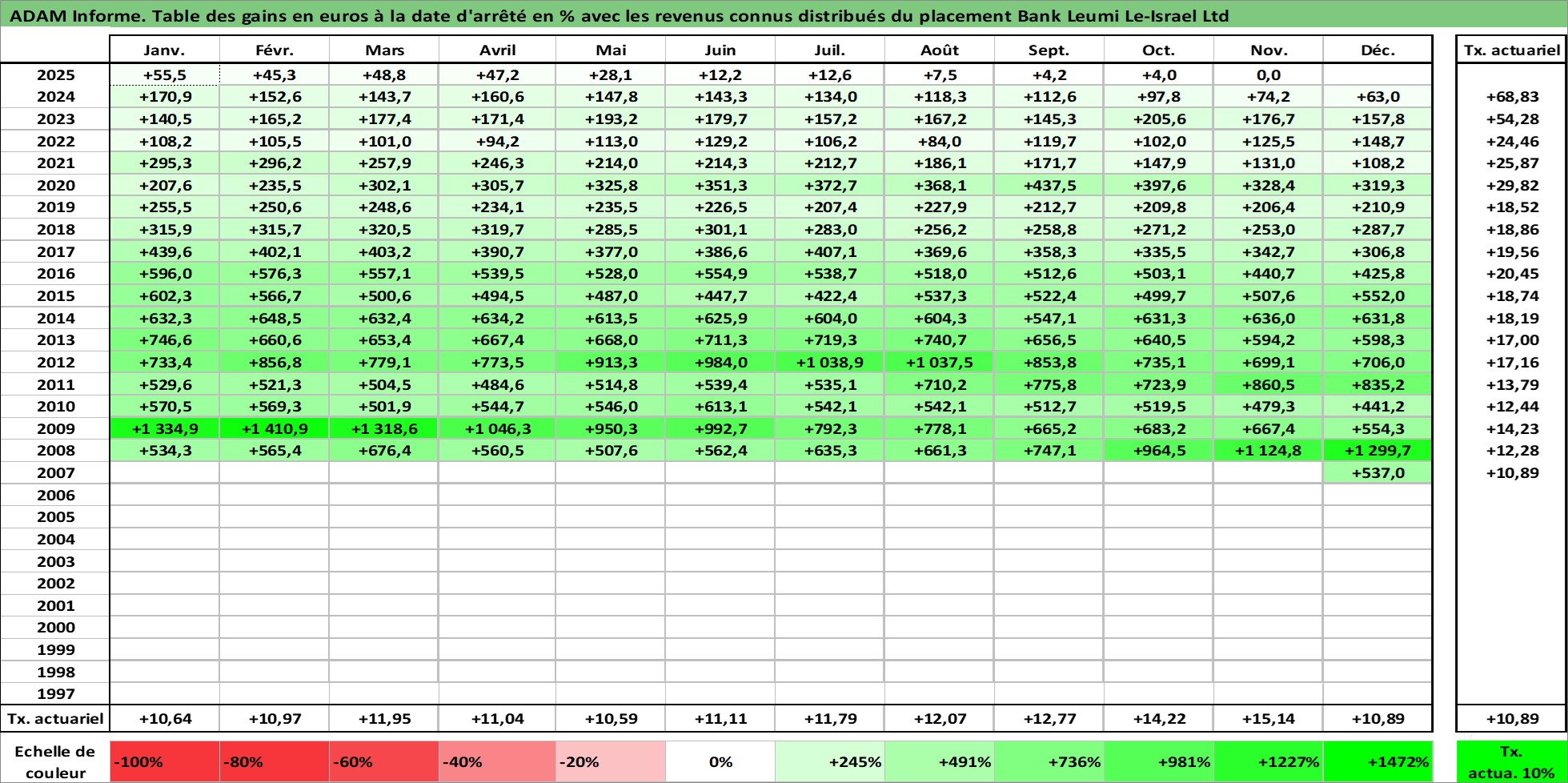Click the '+63,0' cell
Viewport: 1568px width, 783px height.
(1378, 97)
